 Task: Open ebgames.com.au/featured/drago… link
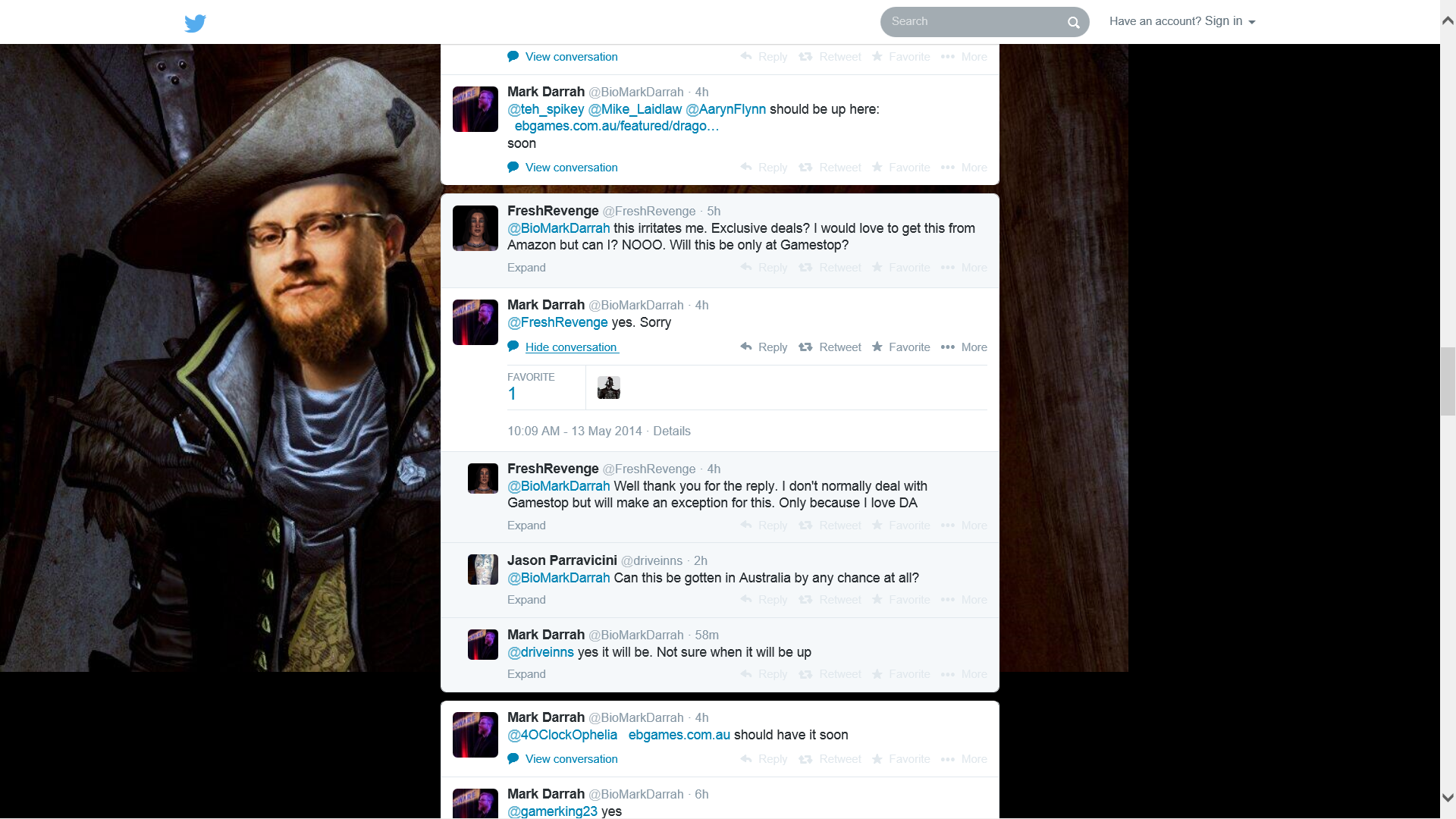[x=617, y=126]
